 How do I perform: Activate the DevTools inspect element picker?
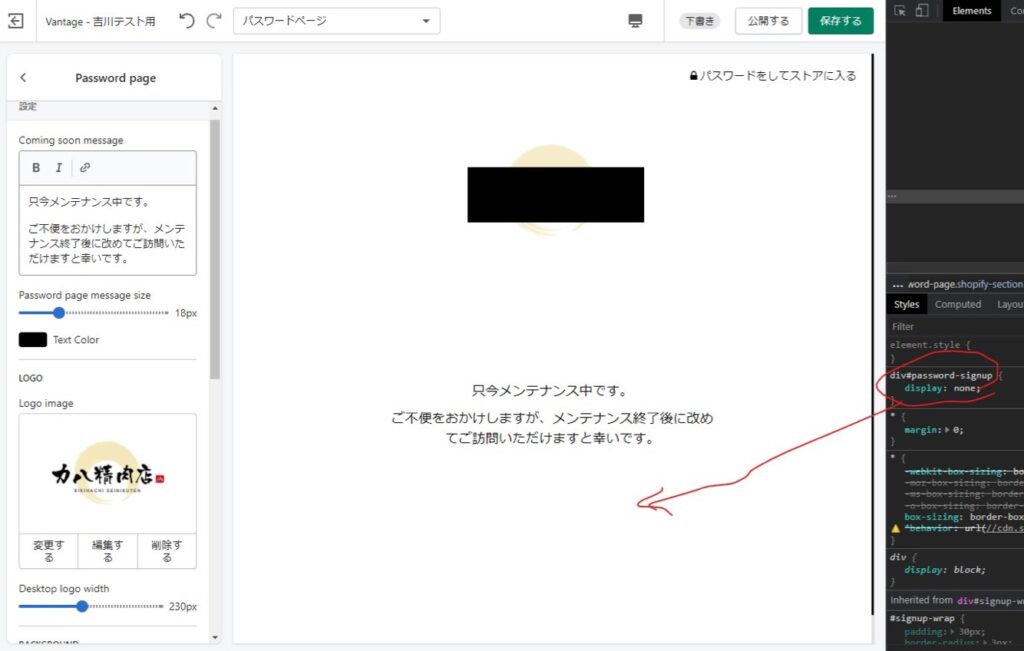[x=900, y=11]
